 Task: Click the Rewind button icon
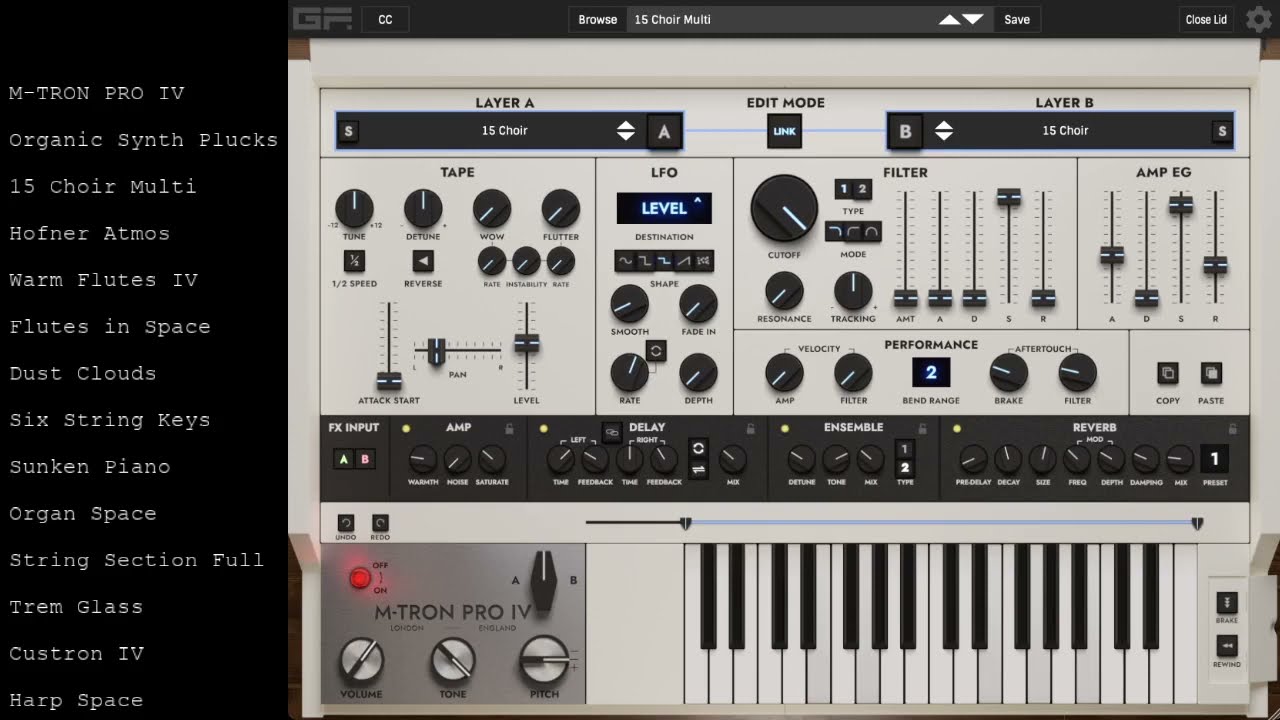(1227, 646)
